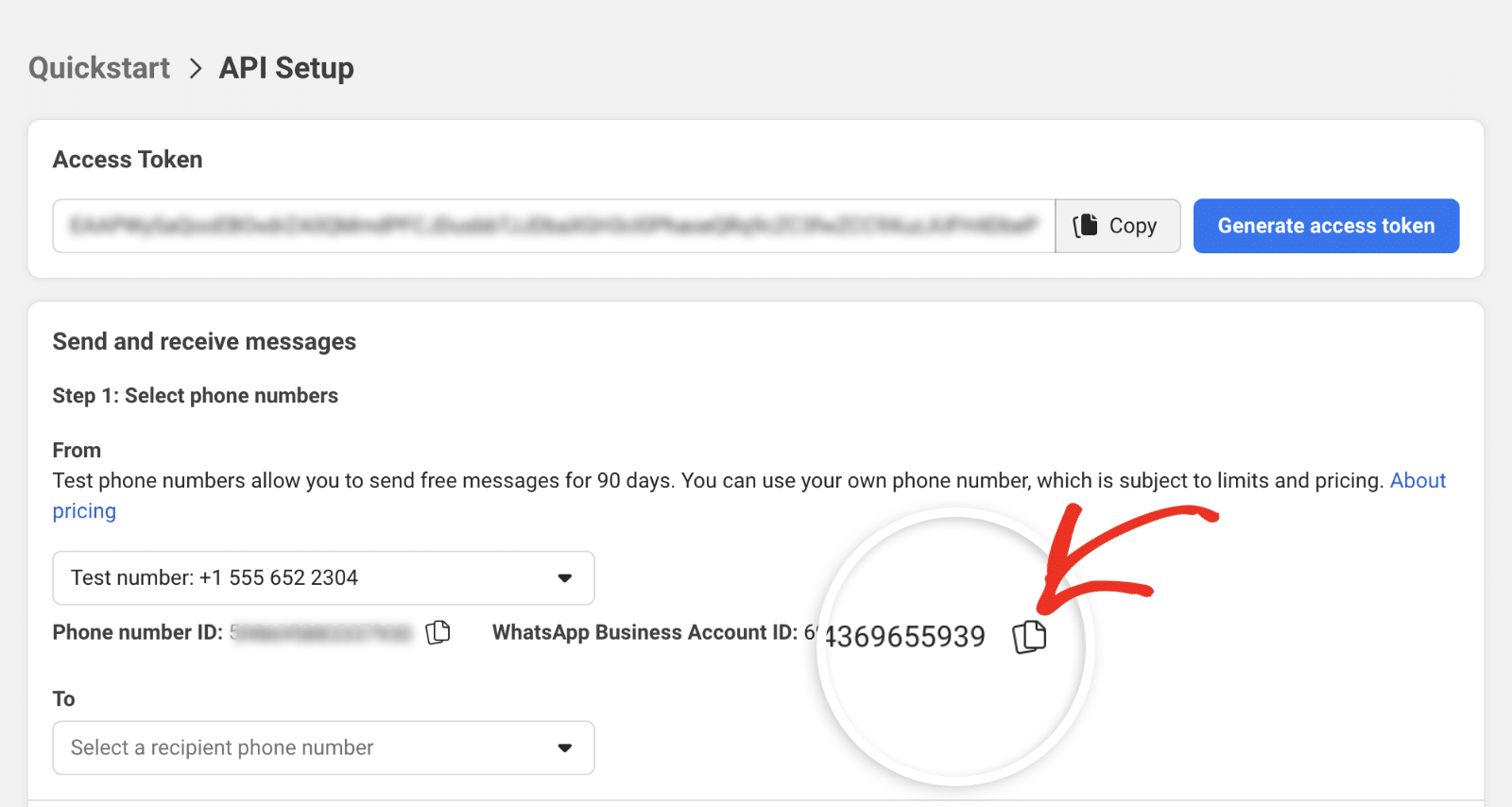1512x807 pixels.
Task: Copy the Phone number ID
Action: click(x=438, y=632)
